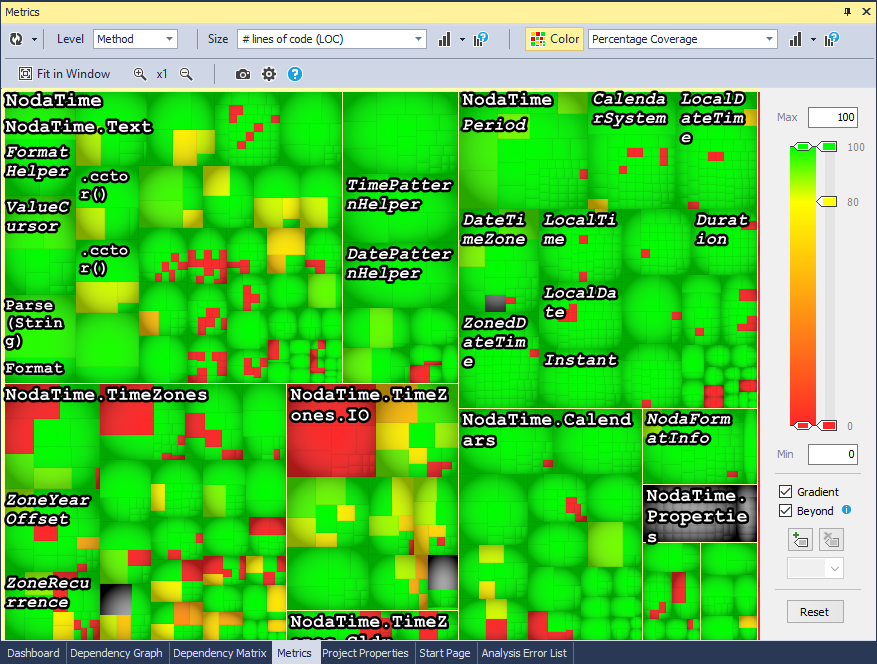877x664 pixels.
Task: Click the Instant treemap label
Action: pos(581,360)
